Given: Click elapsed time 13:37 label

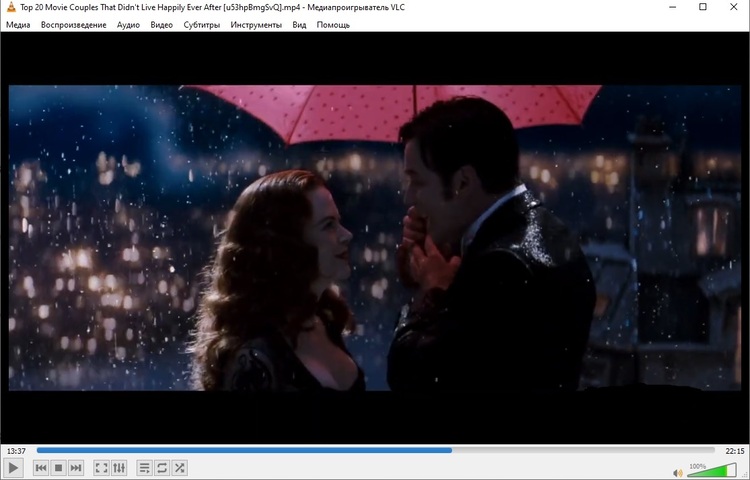Looking at the screenshot, I should 16,451.
